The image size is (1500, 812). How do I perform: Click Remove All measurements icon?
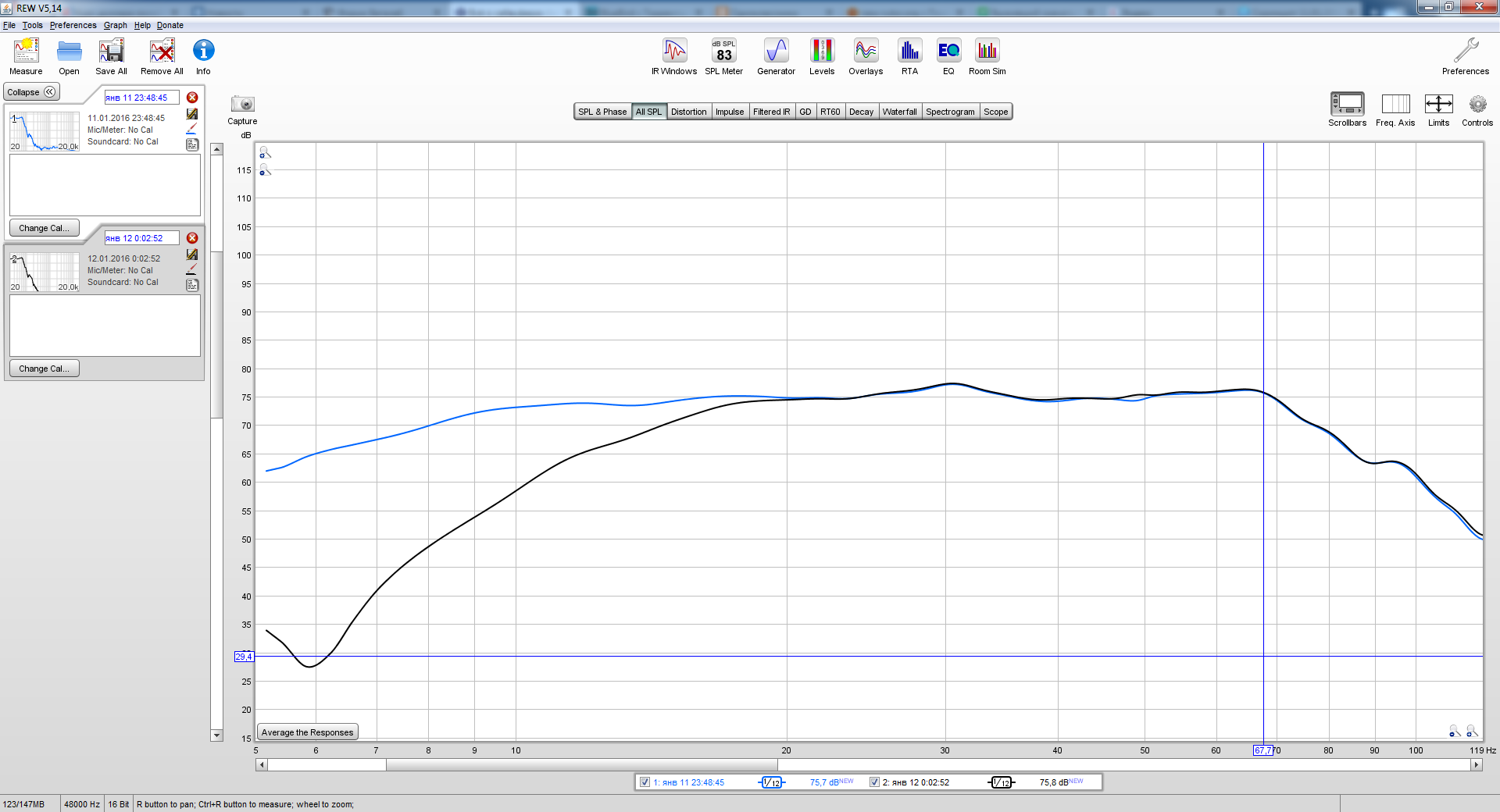tap(162, 52)
